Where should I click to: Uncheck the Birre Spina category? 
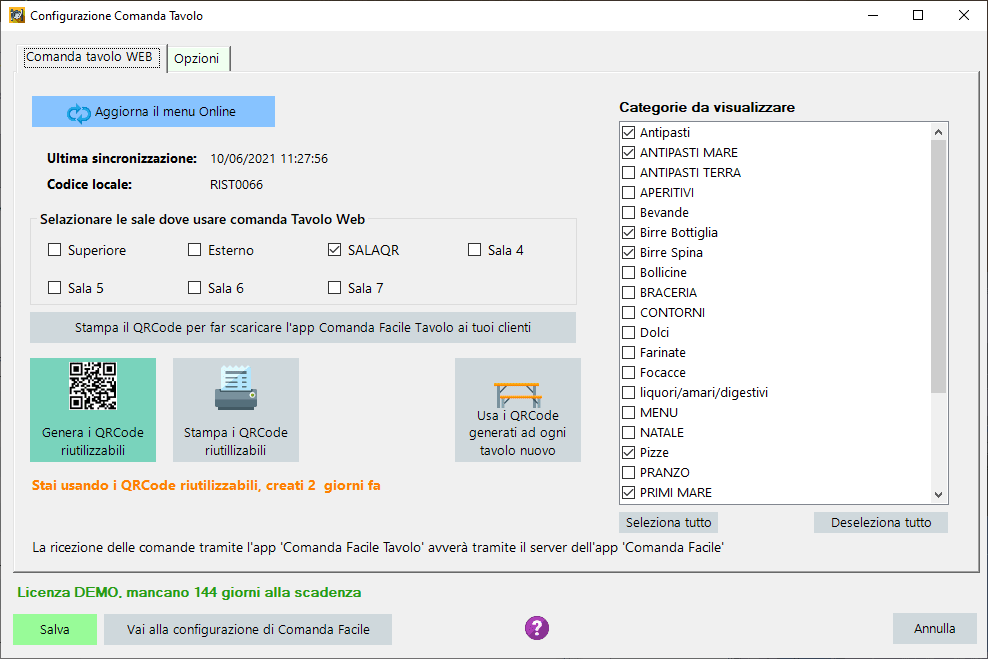click(x=628, y=253)
